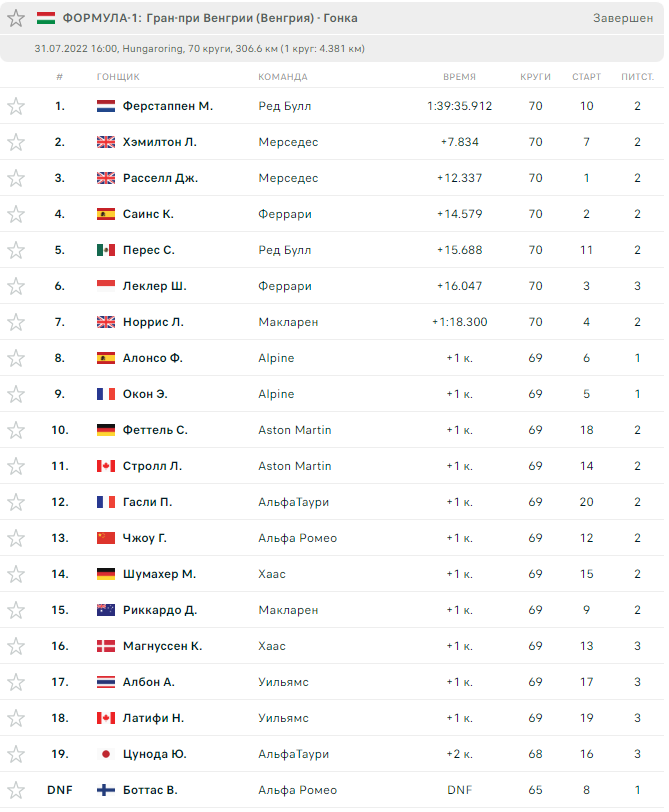Star the Hungarian Grand Prix race header
669x812 pixels.
(16, 18)
